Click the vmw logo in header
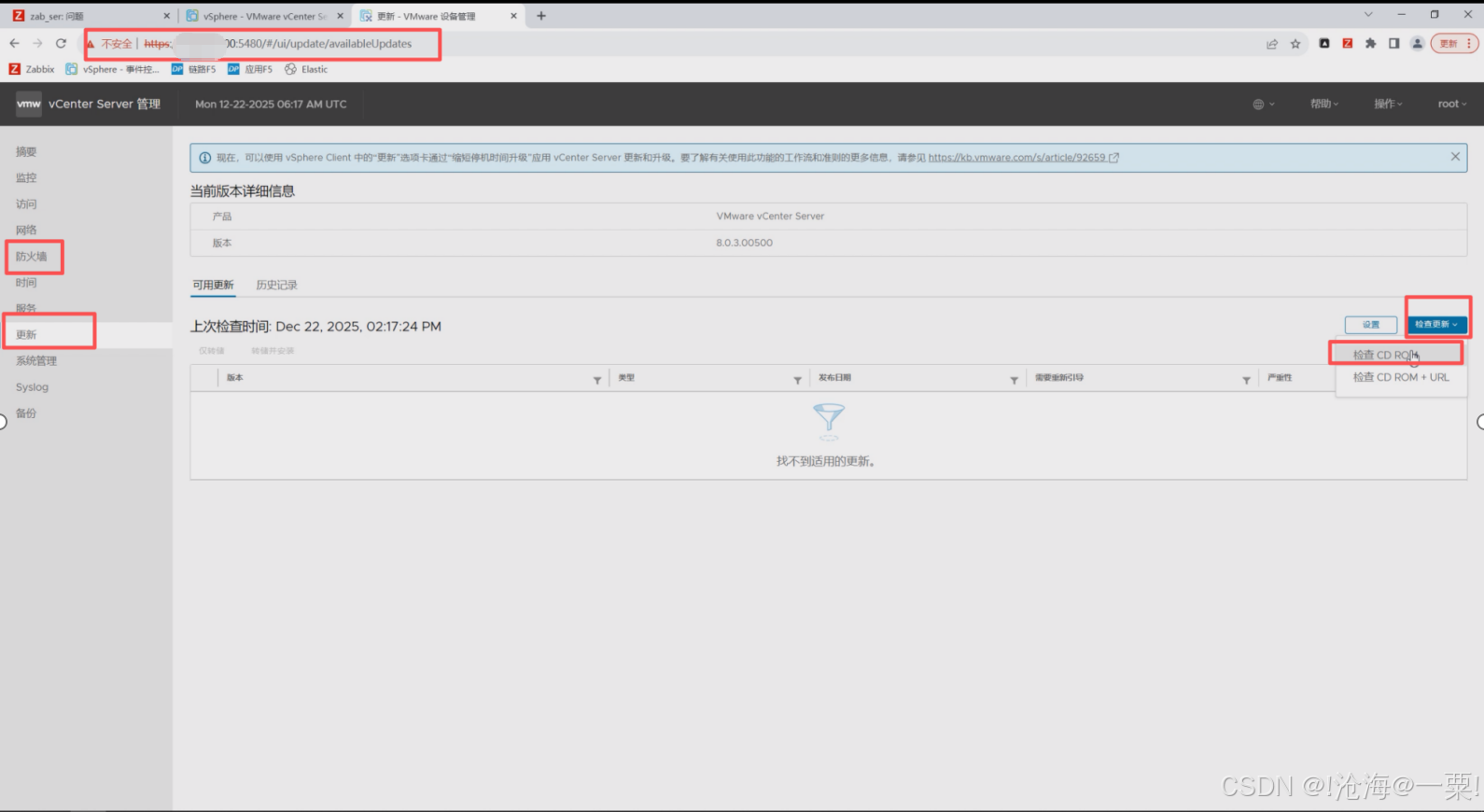The width and height of the screenshot is (1484, 812). 29,104
